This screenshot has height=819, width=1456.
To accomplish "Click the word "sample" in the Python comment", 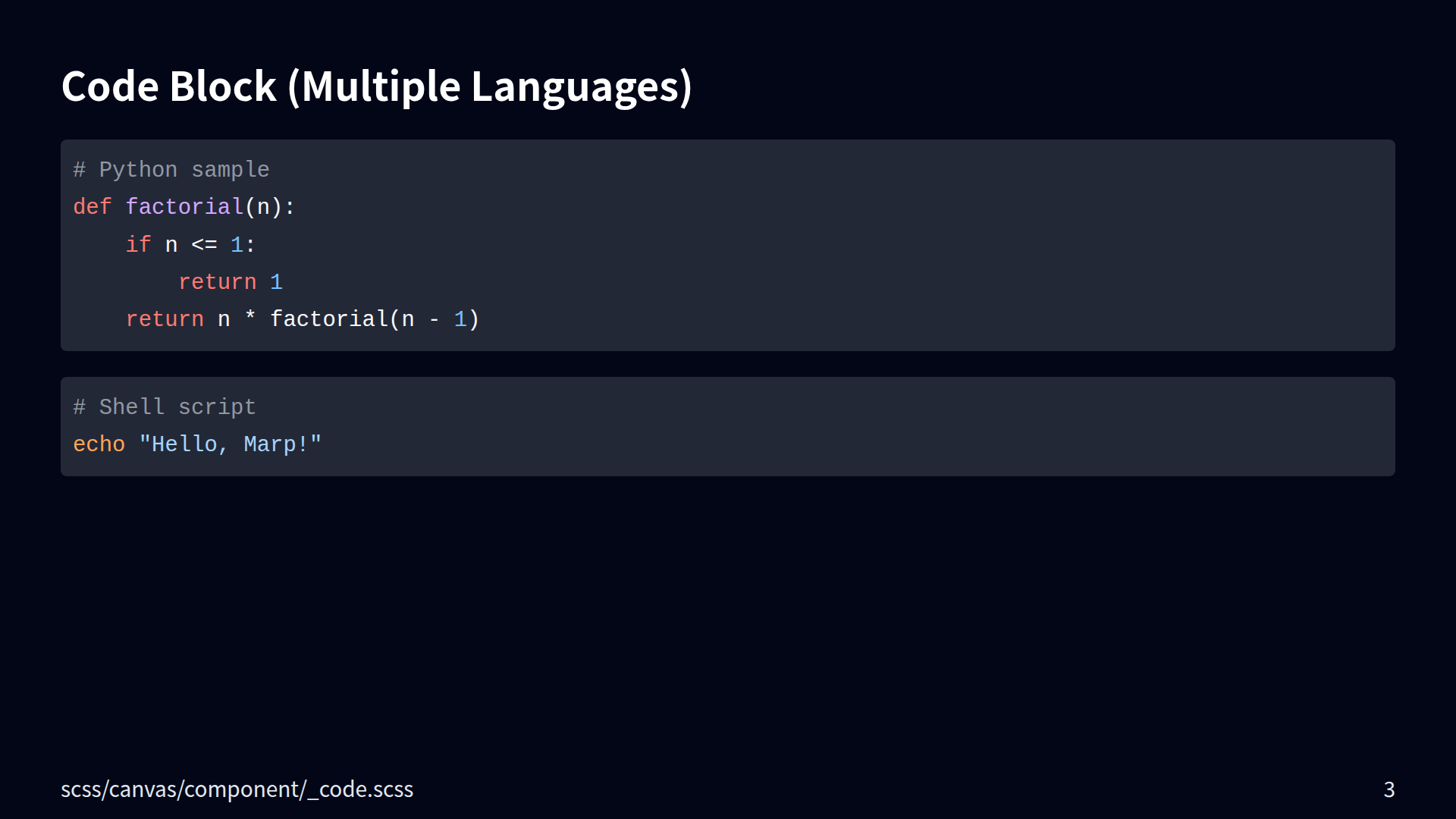I will (231, 170).
